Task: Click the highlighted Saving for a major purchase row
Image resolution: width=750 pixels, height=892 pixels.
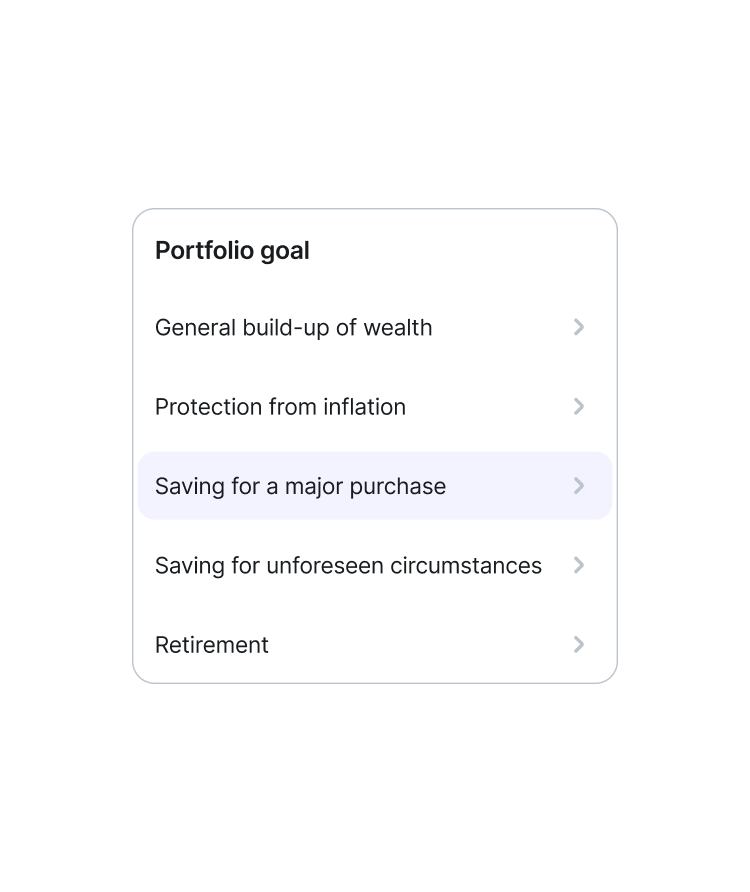Action: click(375, 486)
